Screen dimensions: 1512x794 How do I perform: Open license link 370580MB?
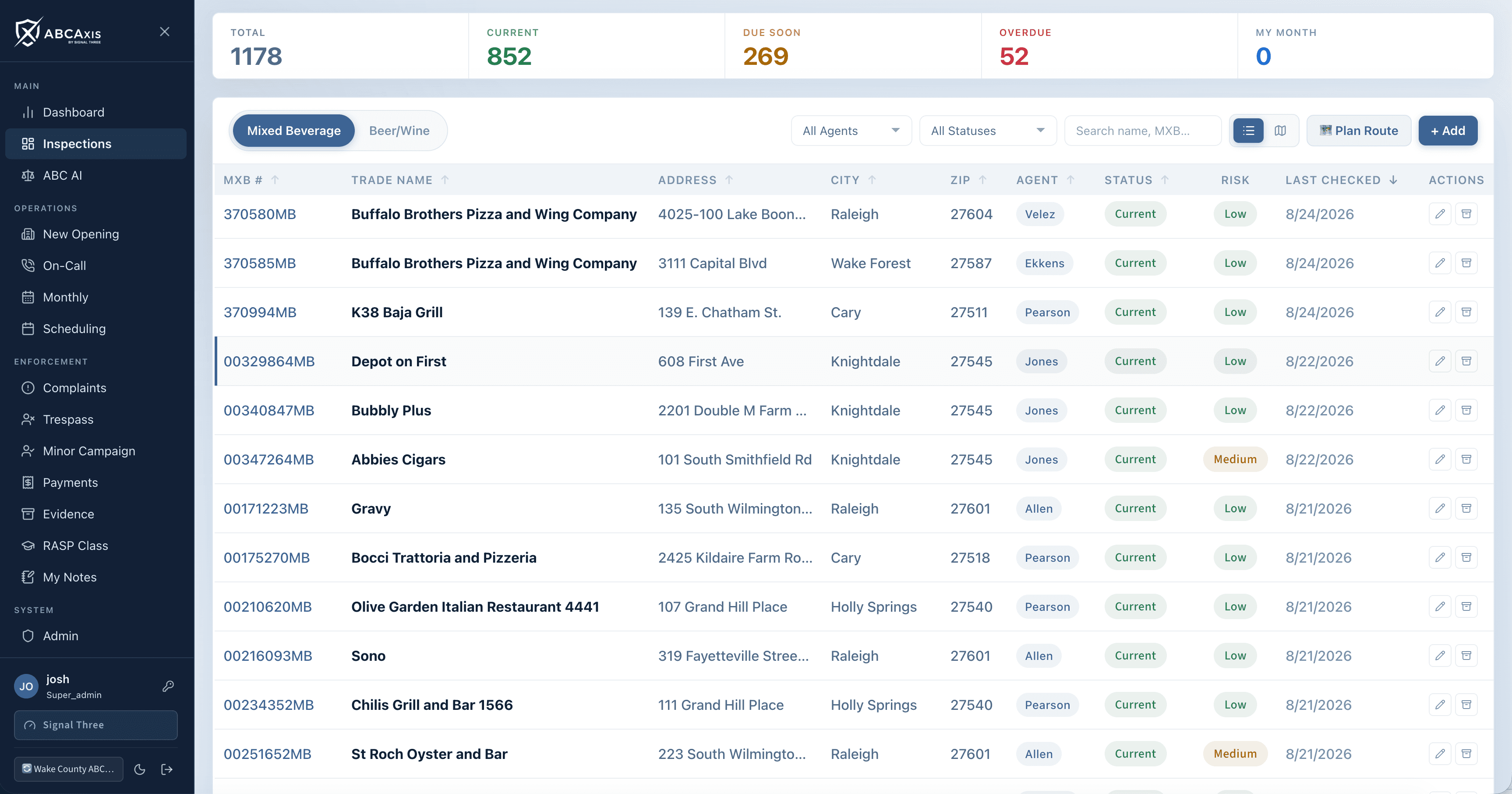[x=259, y=214]
